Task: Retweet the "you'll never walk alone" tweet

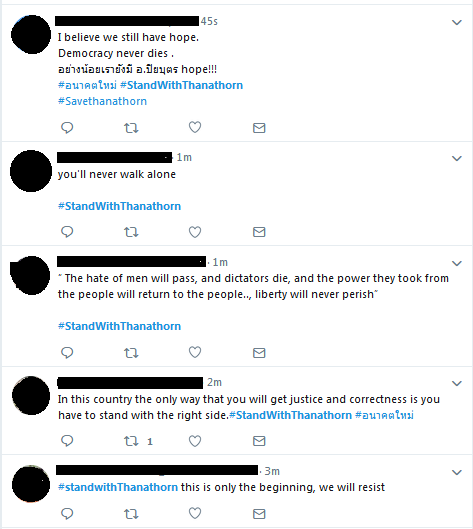Action: [131, 232]
